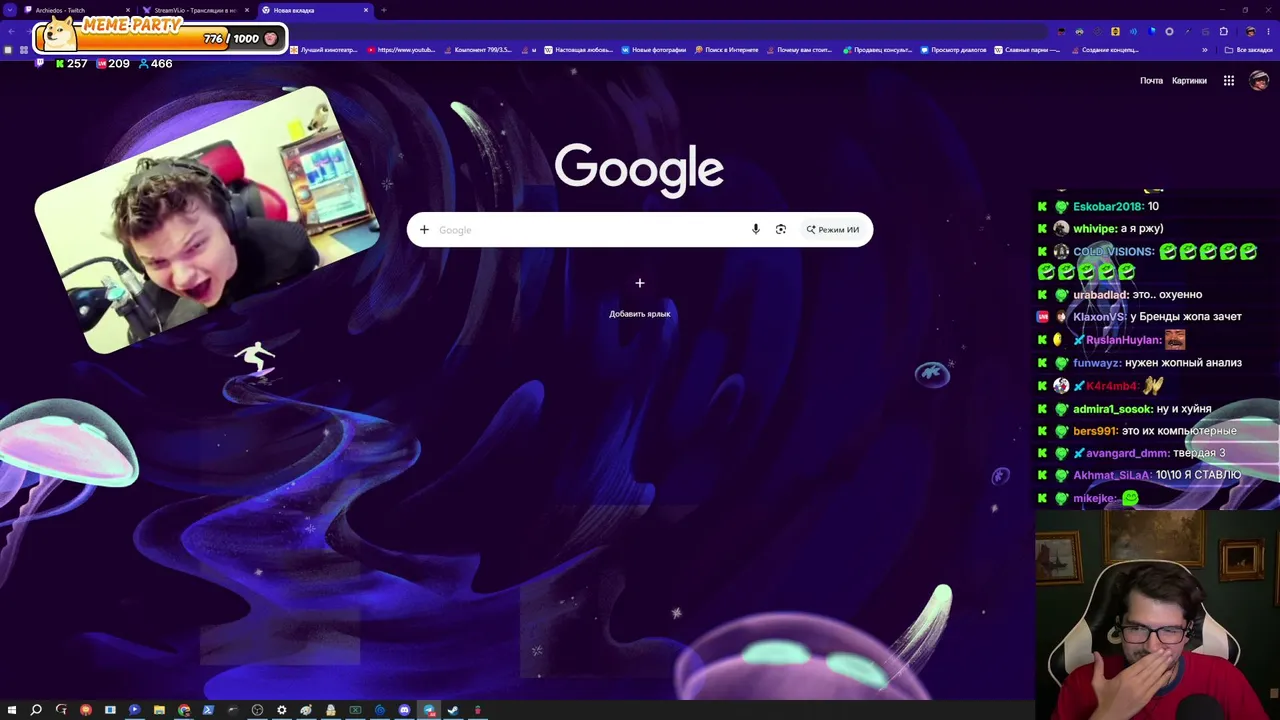Click the white ring extension icon
1280x720 pixels.
(1169, 31)
